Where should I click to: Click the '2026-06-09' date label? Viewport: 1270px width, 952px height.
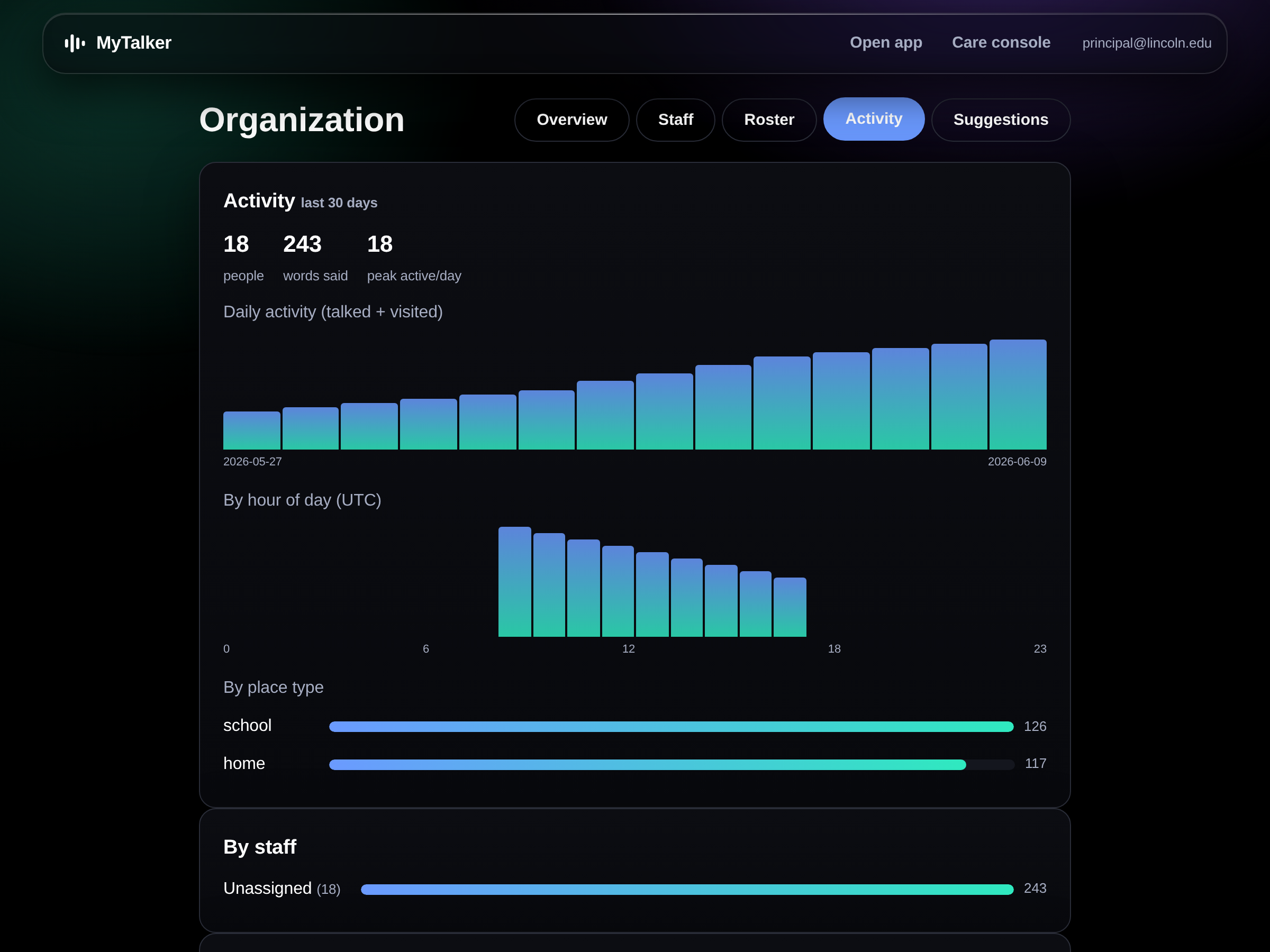click(x=1017, y=462)
